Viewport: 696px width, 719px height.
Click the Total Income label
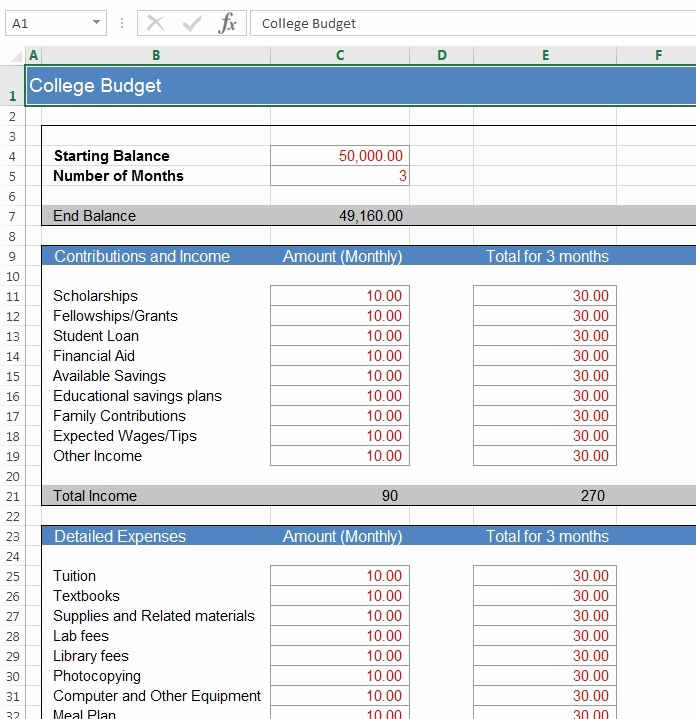(95, 496)
